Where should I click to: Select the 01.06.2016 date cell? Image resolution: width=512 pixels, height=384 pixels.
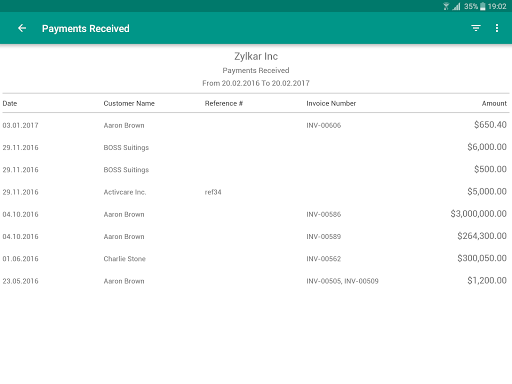tap(20, 259)
